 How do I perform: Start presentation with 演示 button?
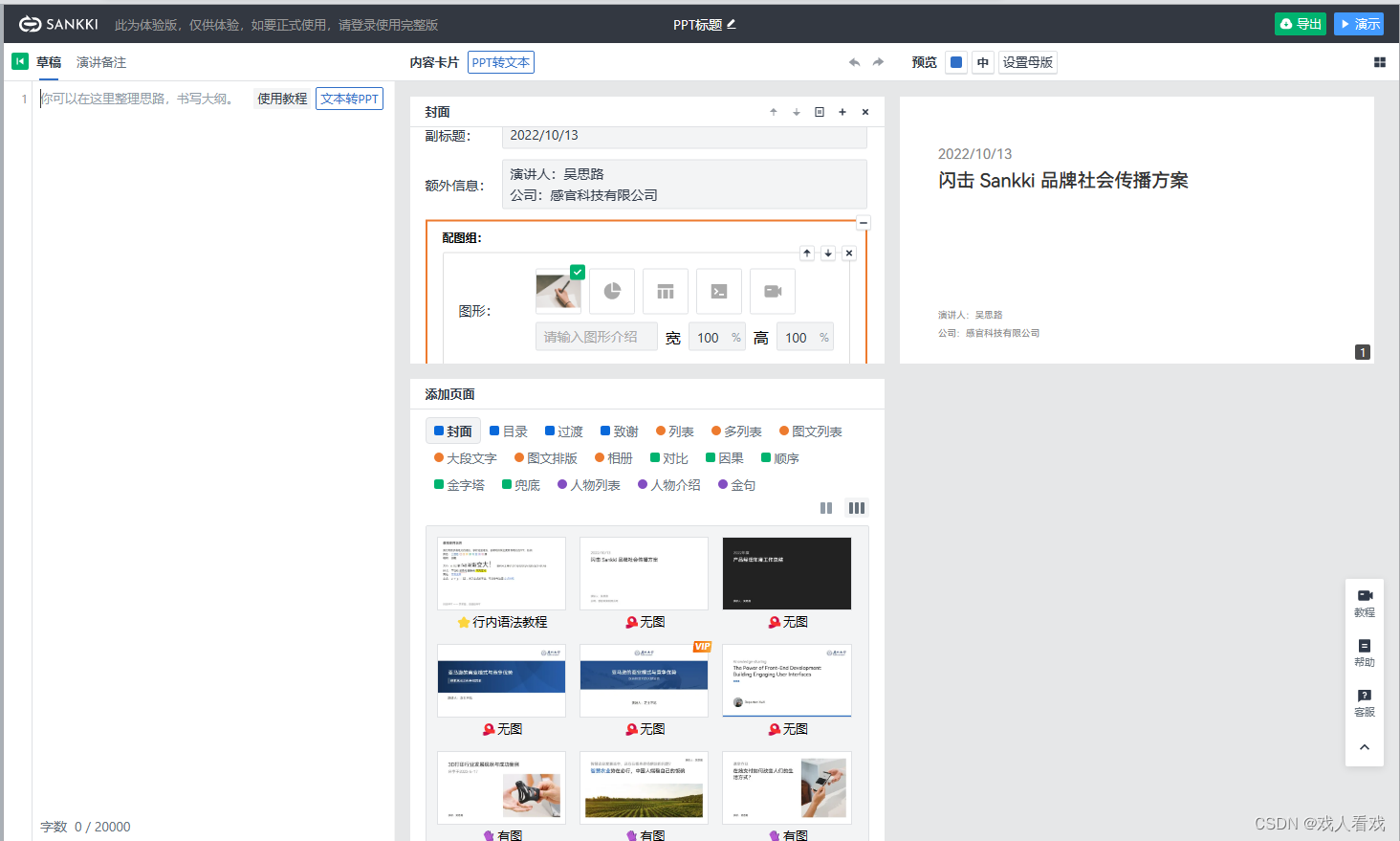coord(1359,24)
